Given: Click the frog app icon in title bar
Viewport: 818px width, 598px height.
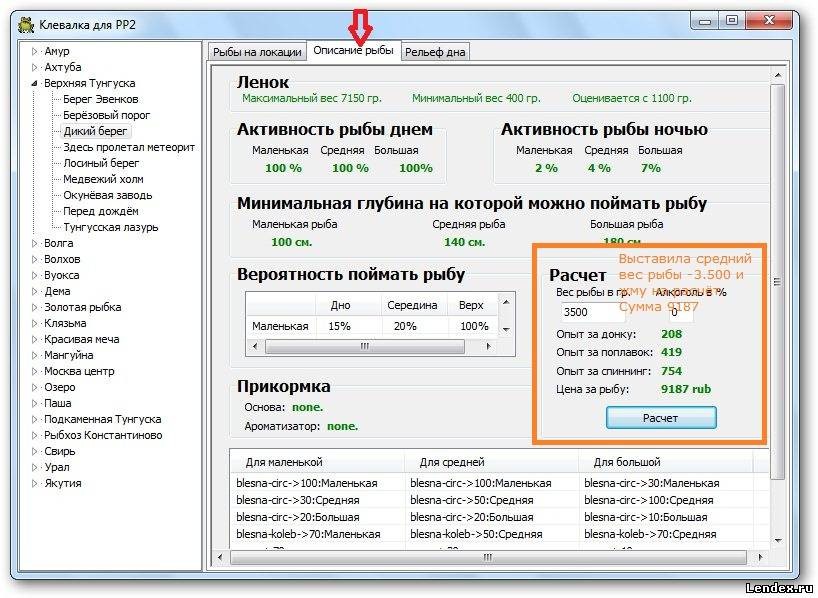Looking at the screenshot, I should point(26,25).
